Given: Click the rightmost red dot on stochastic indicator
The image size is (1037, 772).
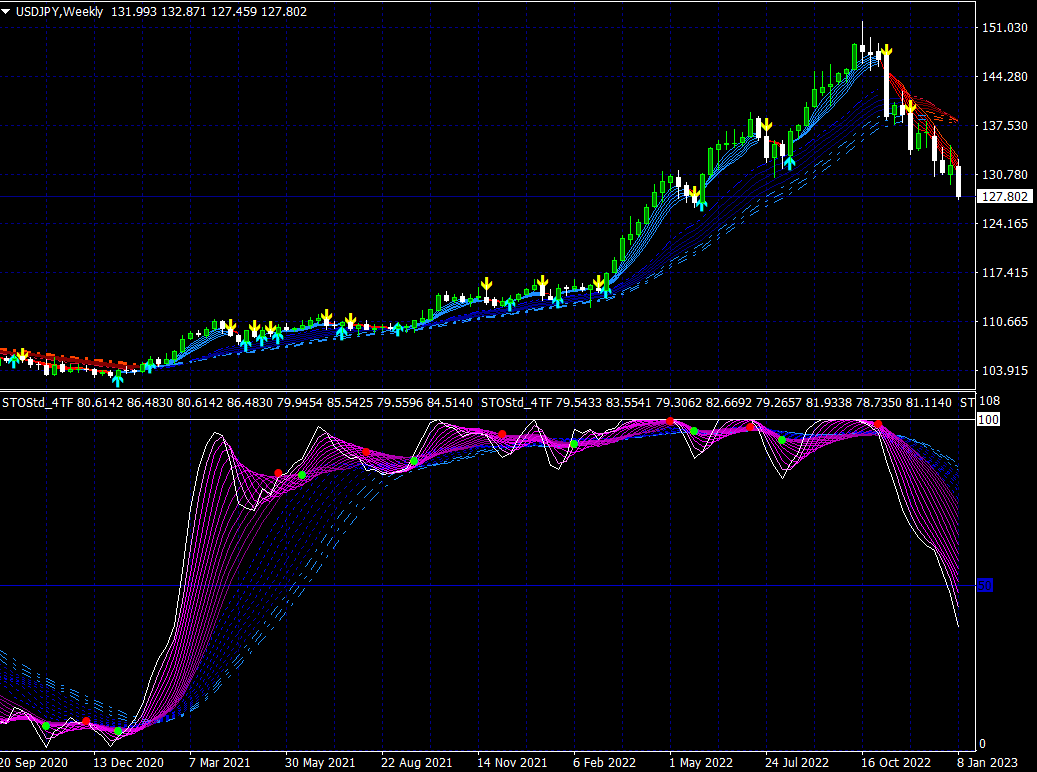Looking at the screenshot, I should [x=878, y=425].
